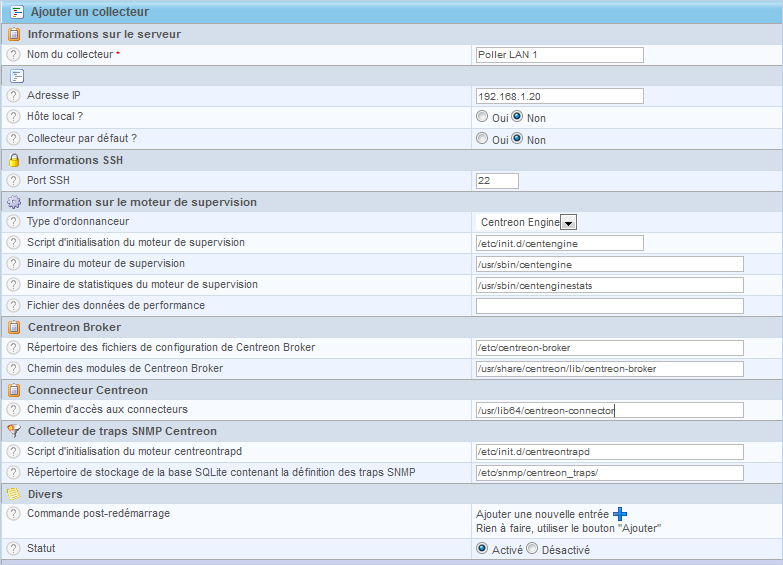The image size is (783, 565).
Task: Click help icon beside Statut
Action: [13, 548]
